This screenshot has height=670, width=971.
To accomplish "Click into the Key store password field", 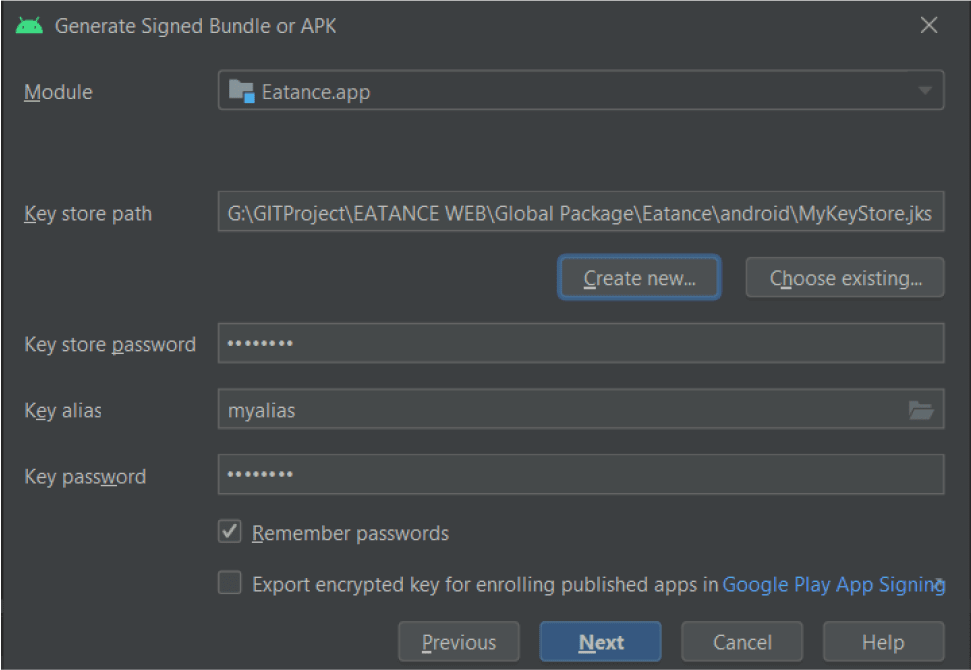I will (x=580, y=344).
